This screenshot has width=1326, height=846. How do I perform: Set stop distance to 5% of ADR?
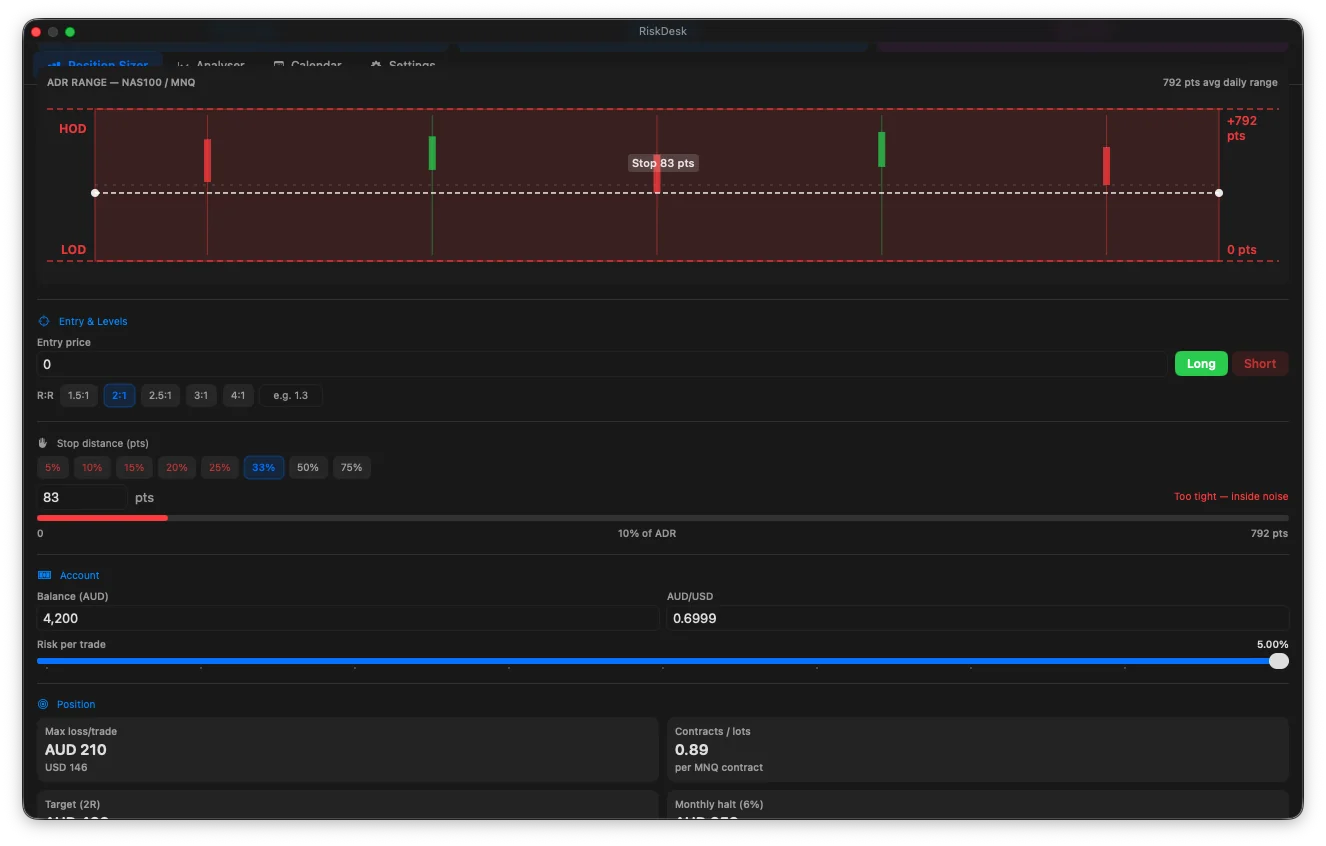pos(52,467)
